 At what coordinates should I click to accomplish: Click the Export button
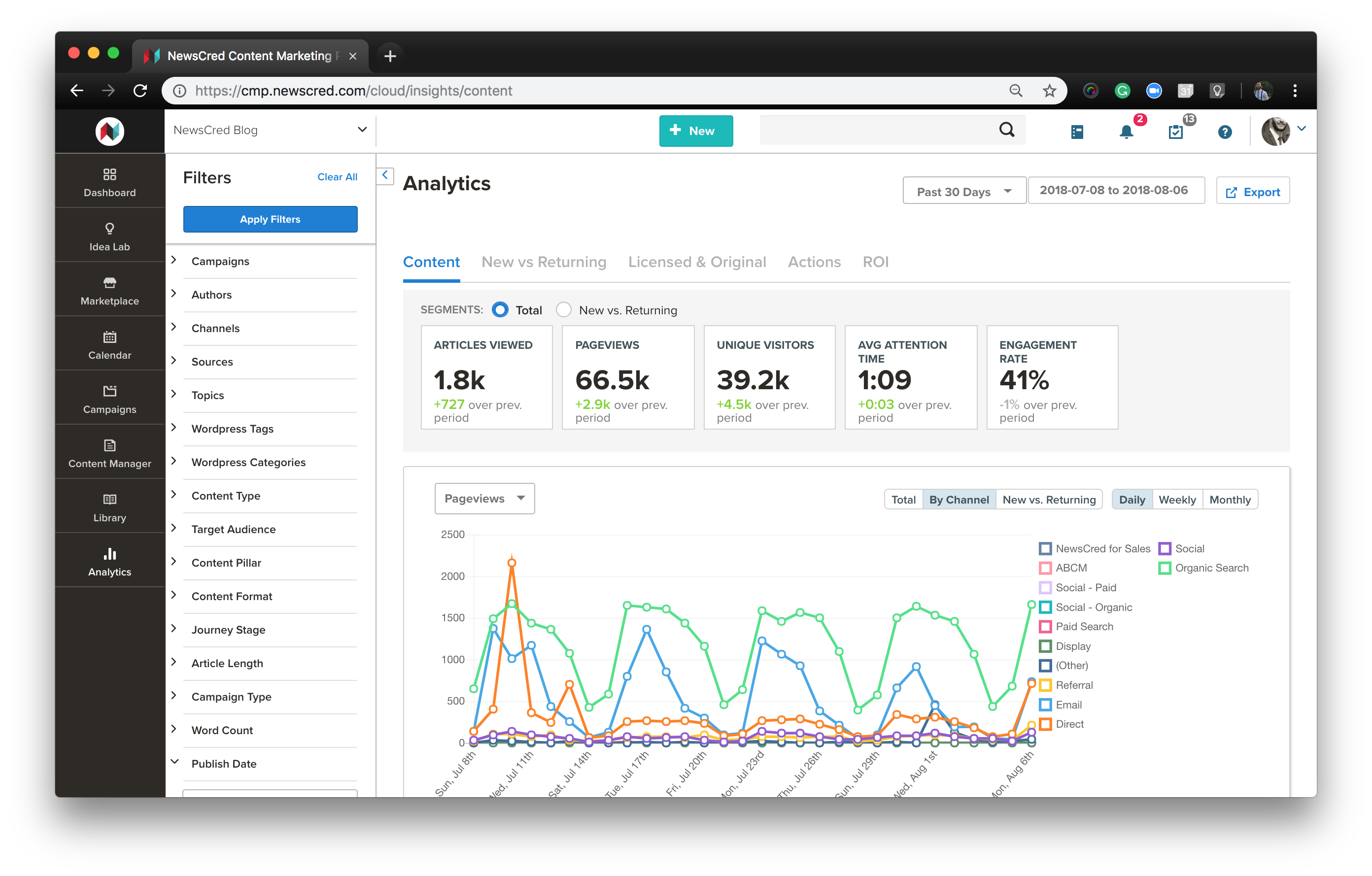click(x=1252, y=191)
